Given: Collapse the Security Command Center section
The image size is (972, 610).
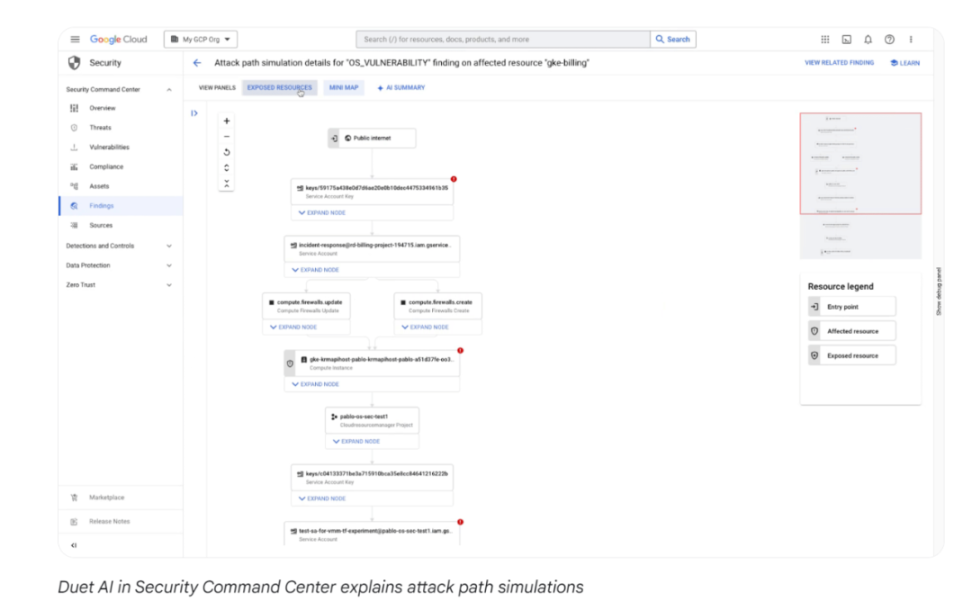Looking at the screenshot, I should (x=169, y=90).
